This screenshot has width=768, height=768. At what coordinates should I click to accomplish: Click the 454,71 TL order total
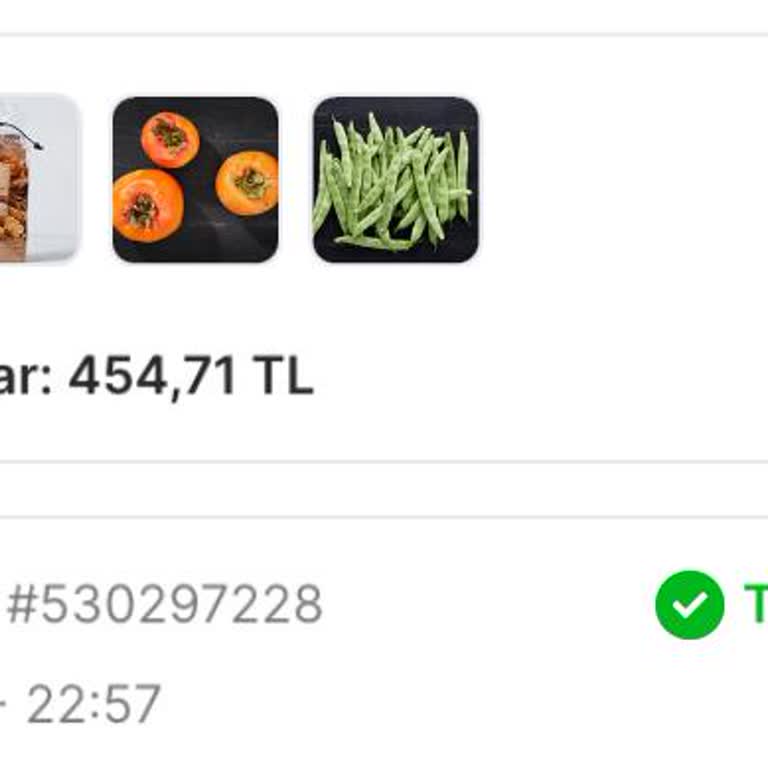pyautogui.click(x=191, y=376)
